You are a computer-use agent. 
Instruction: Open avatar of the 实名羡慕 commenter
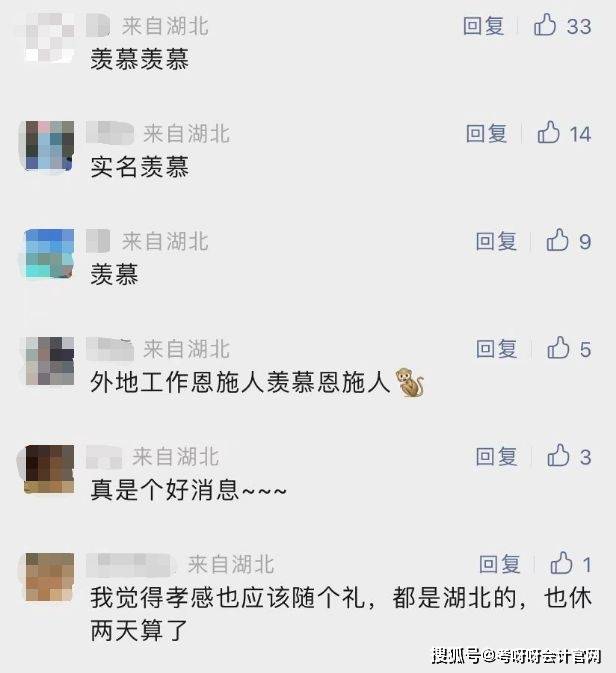pyautogui.click(x=49, y=146)
